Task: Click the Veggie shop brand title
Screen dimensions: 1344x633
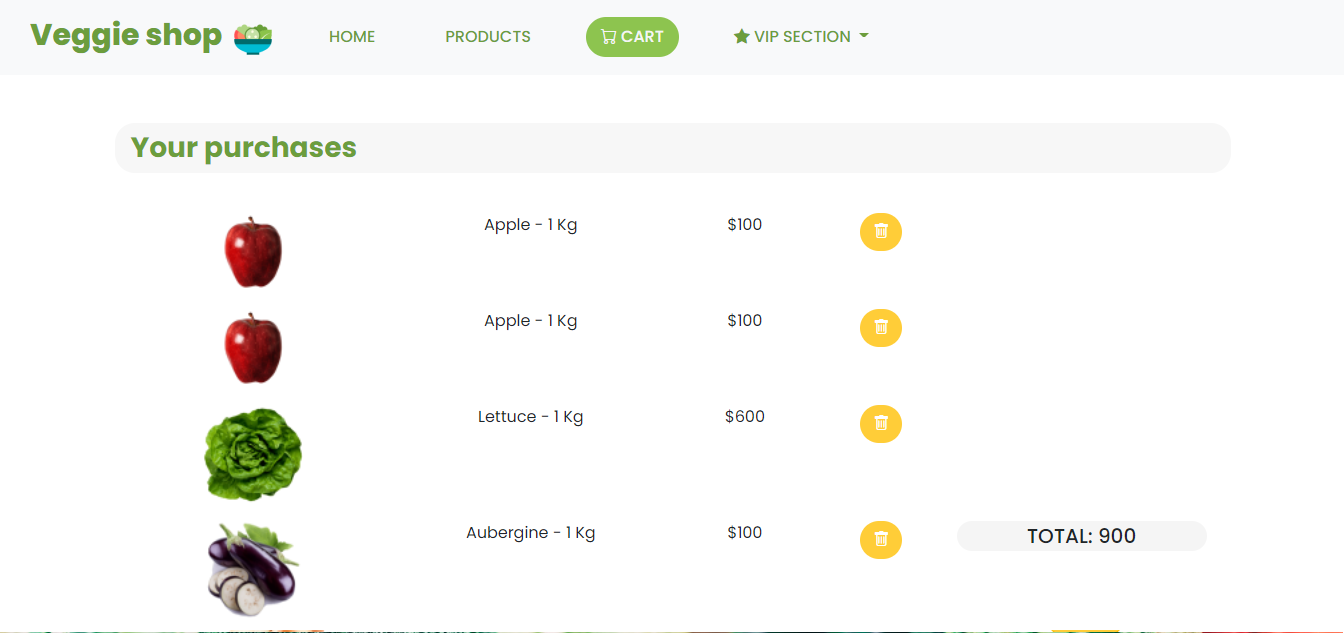Action: [x=126, y=35]
